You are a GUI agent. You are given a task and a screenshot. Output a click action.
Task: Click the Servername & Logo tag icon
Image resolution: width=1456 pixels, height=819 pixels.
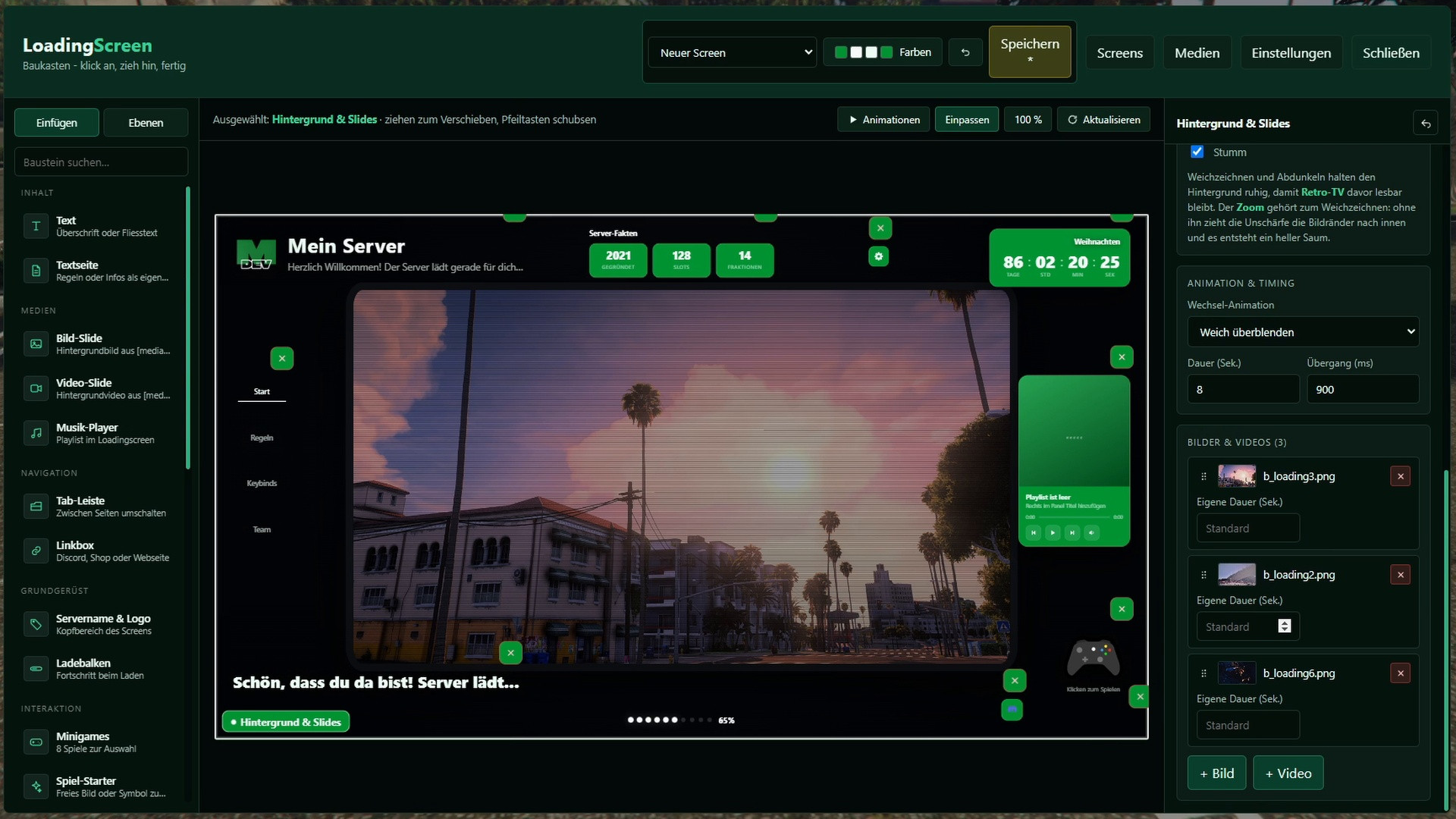[x=36, y=624]
